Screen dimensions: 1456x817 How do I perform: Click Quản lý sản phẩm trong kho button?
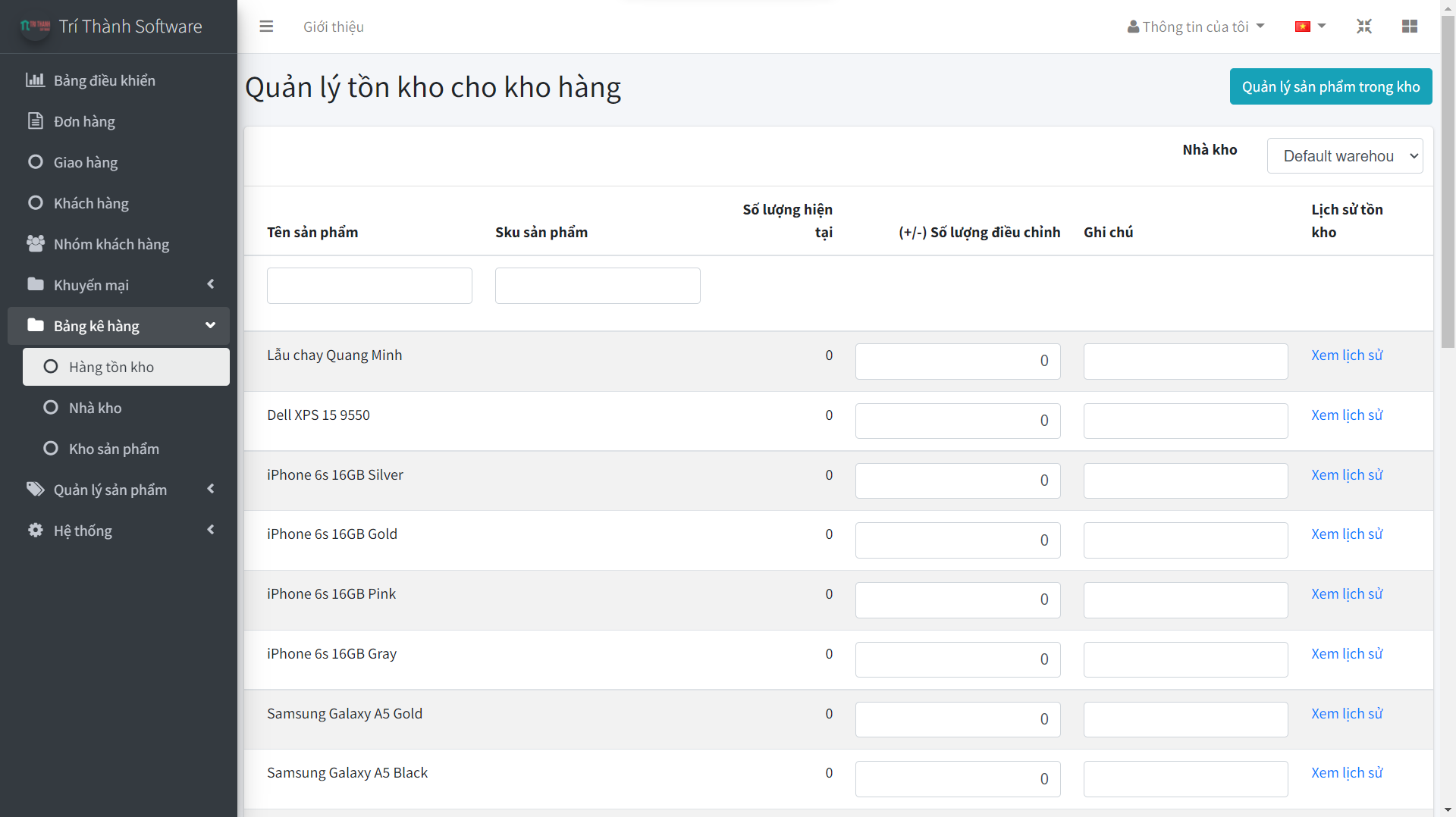[x=1330, y=86]
